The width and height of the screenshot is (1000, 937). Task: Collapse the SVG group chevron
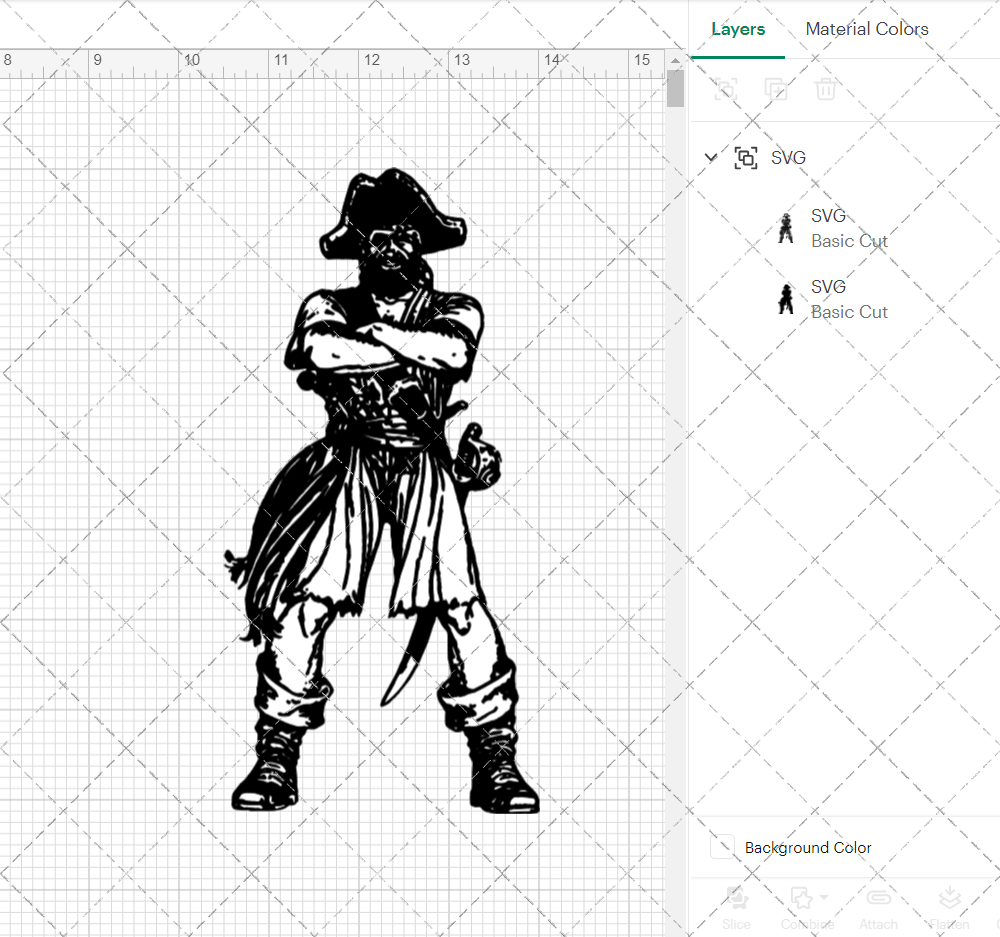710,158
